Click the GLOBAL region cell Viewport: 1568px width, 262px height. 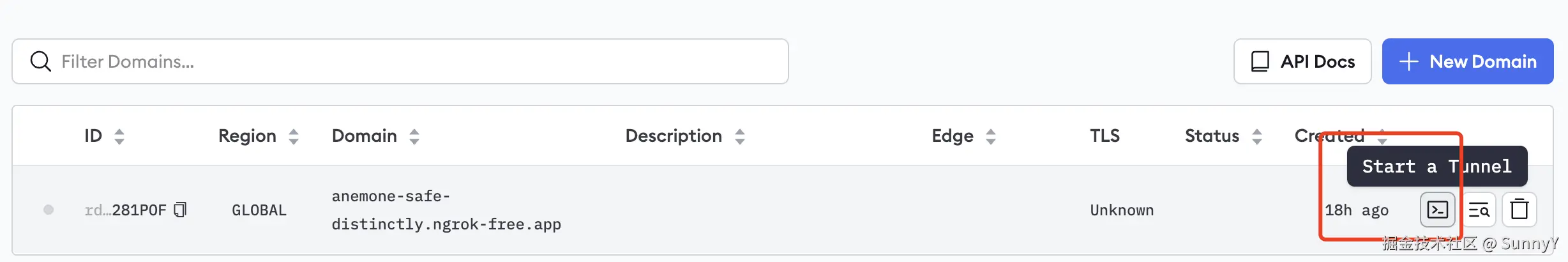tap(259, 210)
